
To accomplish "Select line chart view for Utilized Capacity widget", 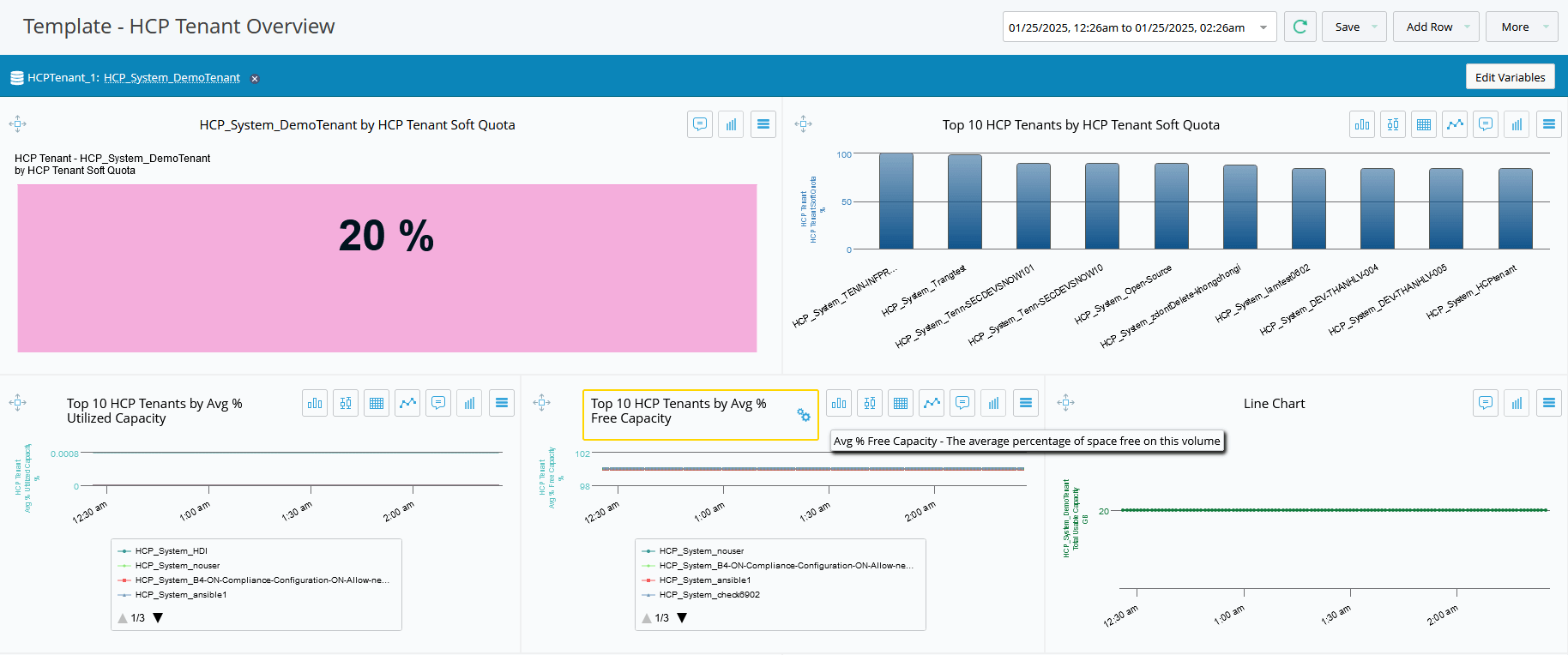I will click(x=407, y=403).
